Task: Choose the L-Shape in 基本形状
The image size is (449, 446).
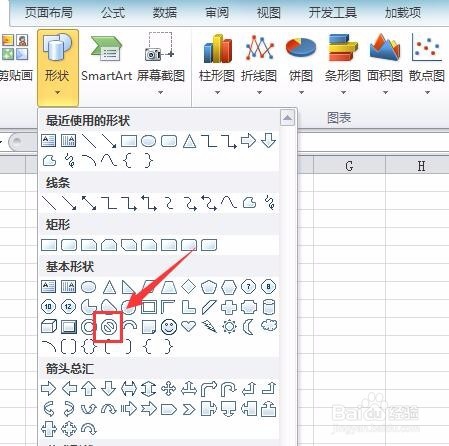Action: [x=189, y=307]
